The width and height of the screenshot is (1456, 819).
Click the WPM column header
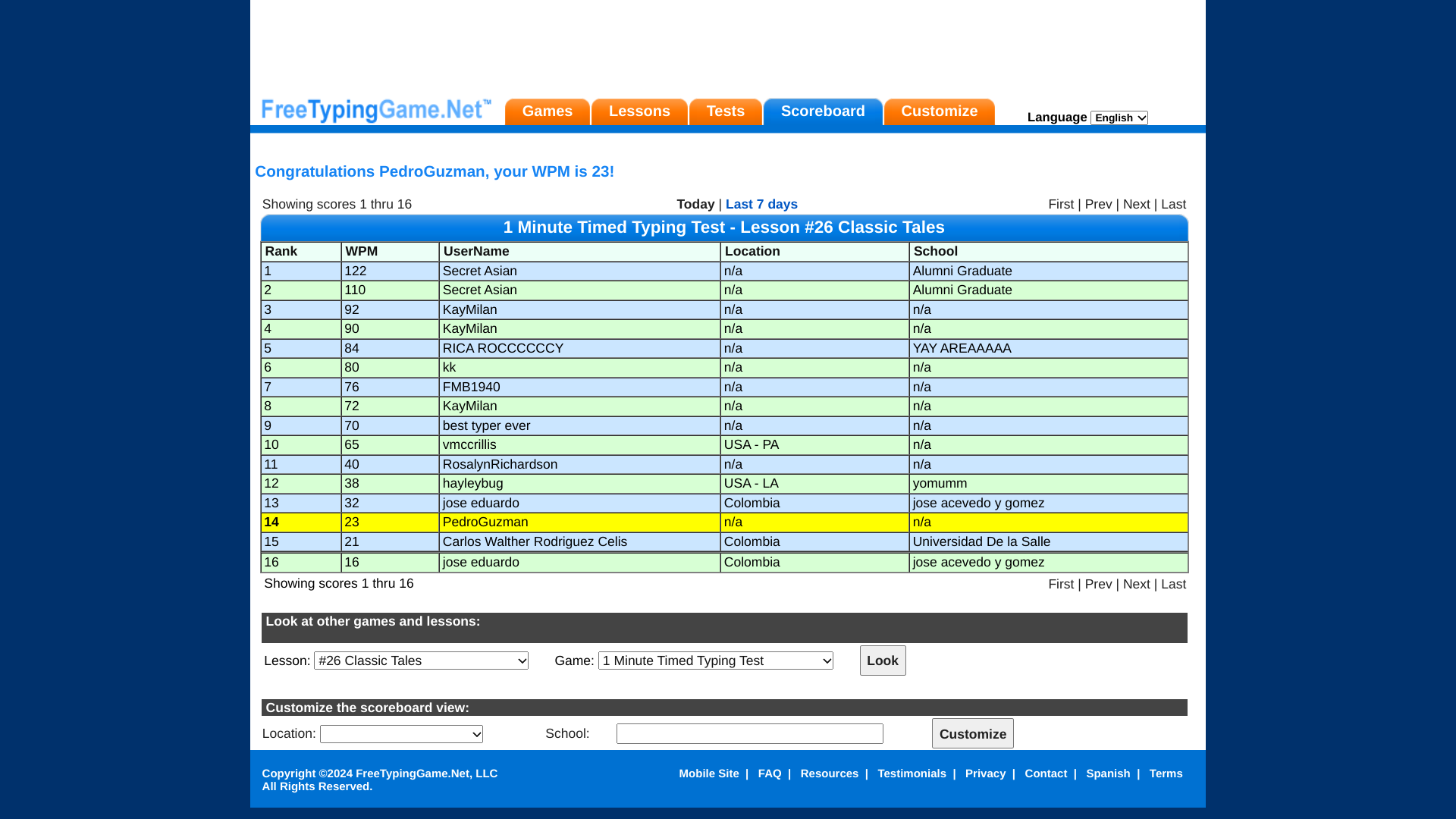[390, 252]
